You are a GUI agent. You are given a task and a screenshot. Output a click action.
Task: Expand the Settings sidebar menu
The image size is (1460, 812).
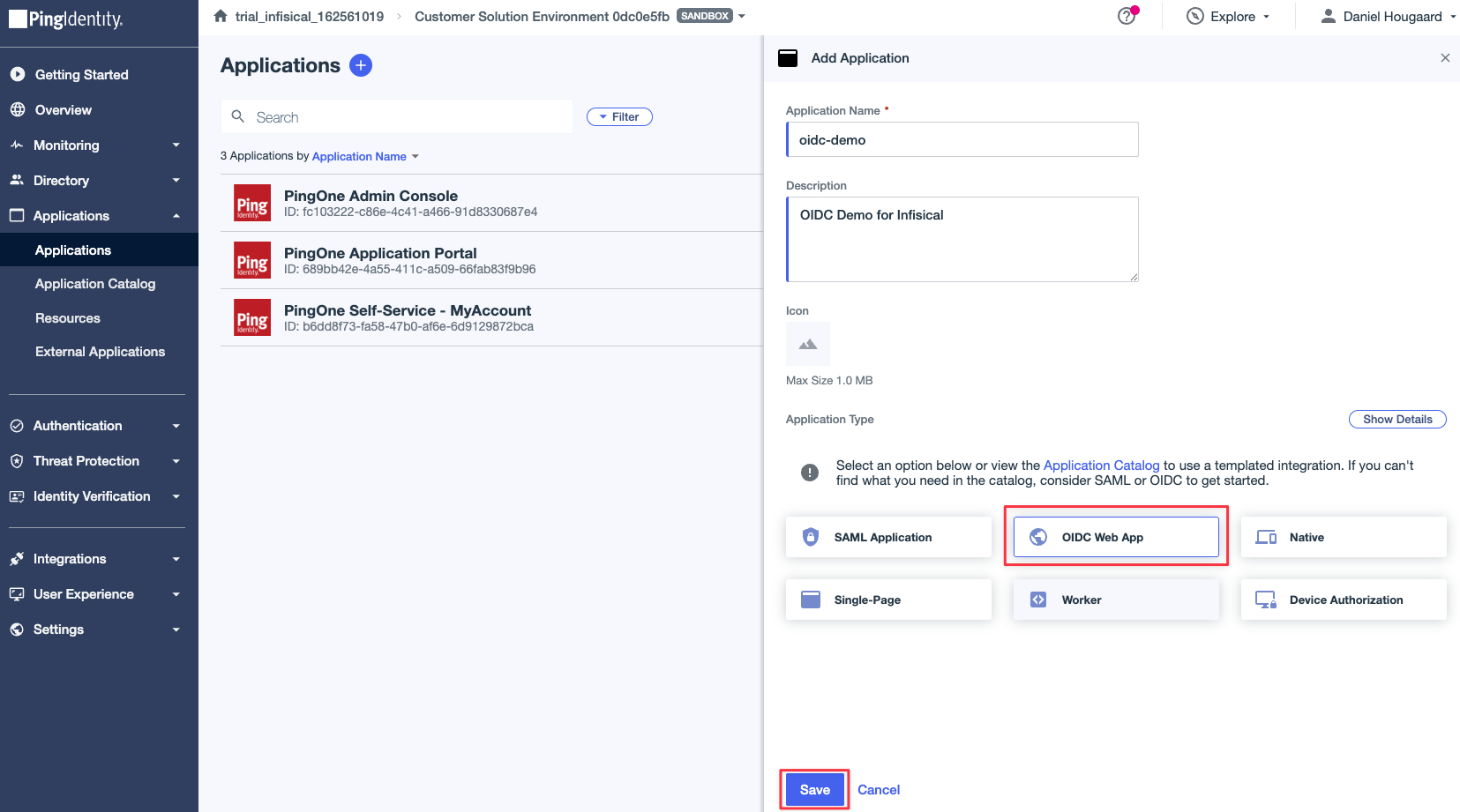(x=99, y=629)
